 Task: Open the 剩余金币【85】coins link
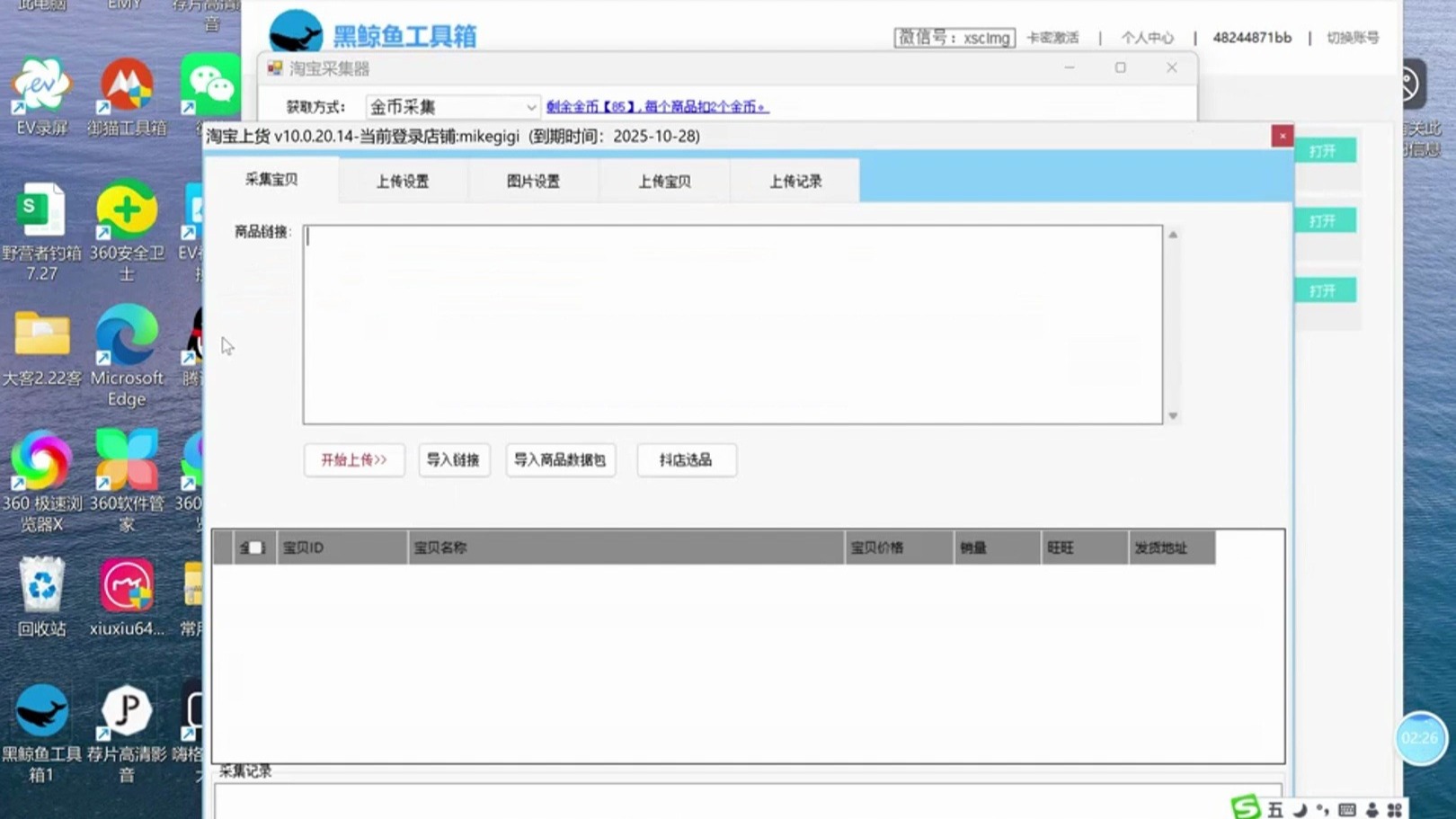pos(655,106)
